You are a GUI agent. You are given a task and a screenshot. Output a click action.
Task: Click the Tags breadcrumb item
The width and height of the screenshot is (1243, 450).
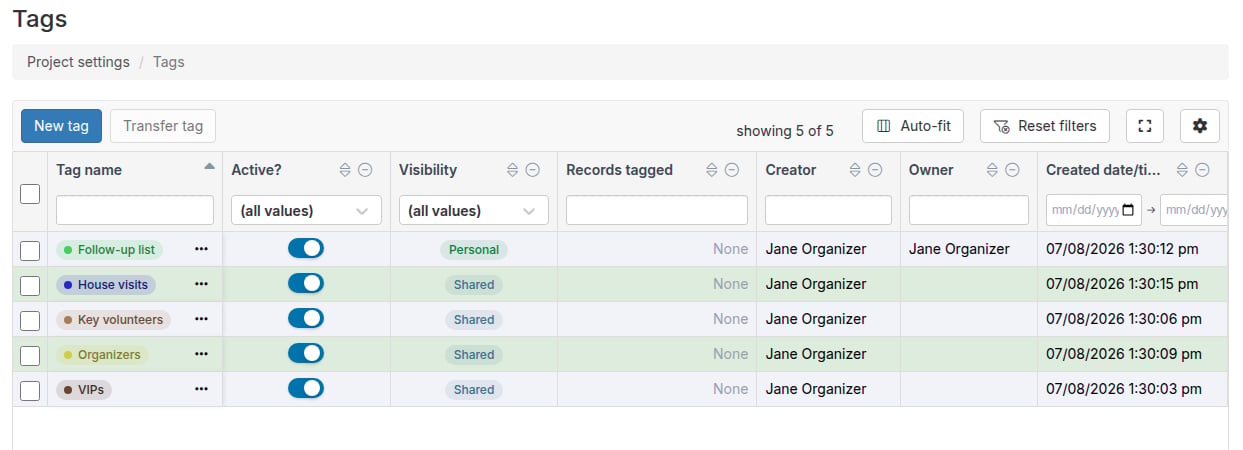169,62
